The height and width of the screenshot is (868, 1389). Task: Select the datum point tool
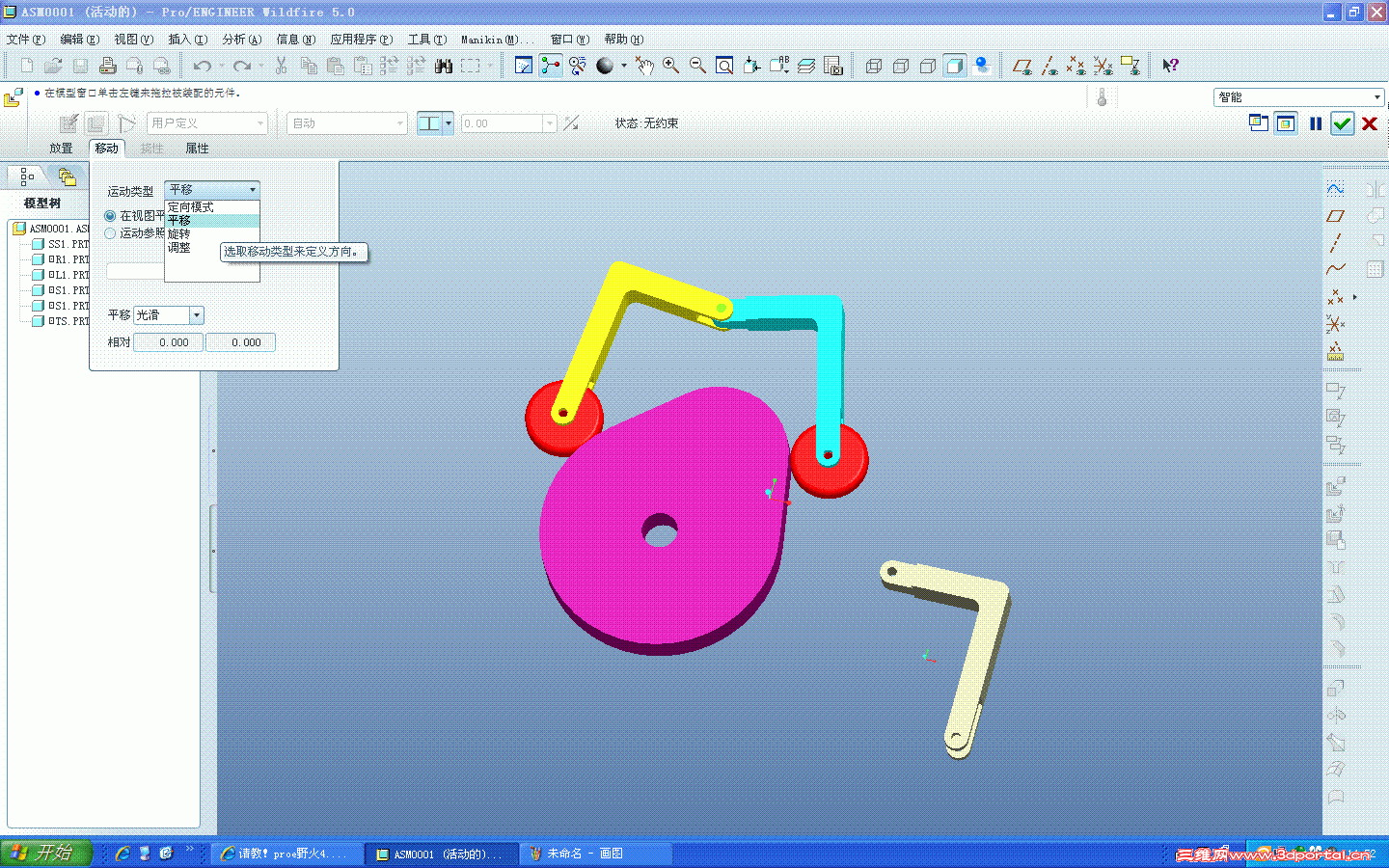coord(1335,296)
